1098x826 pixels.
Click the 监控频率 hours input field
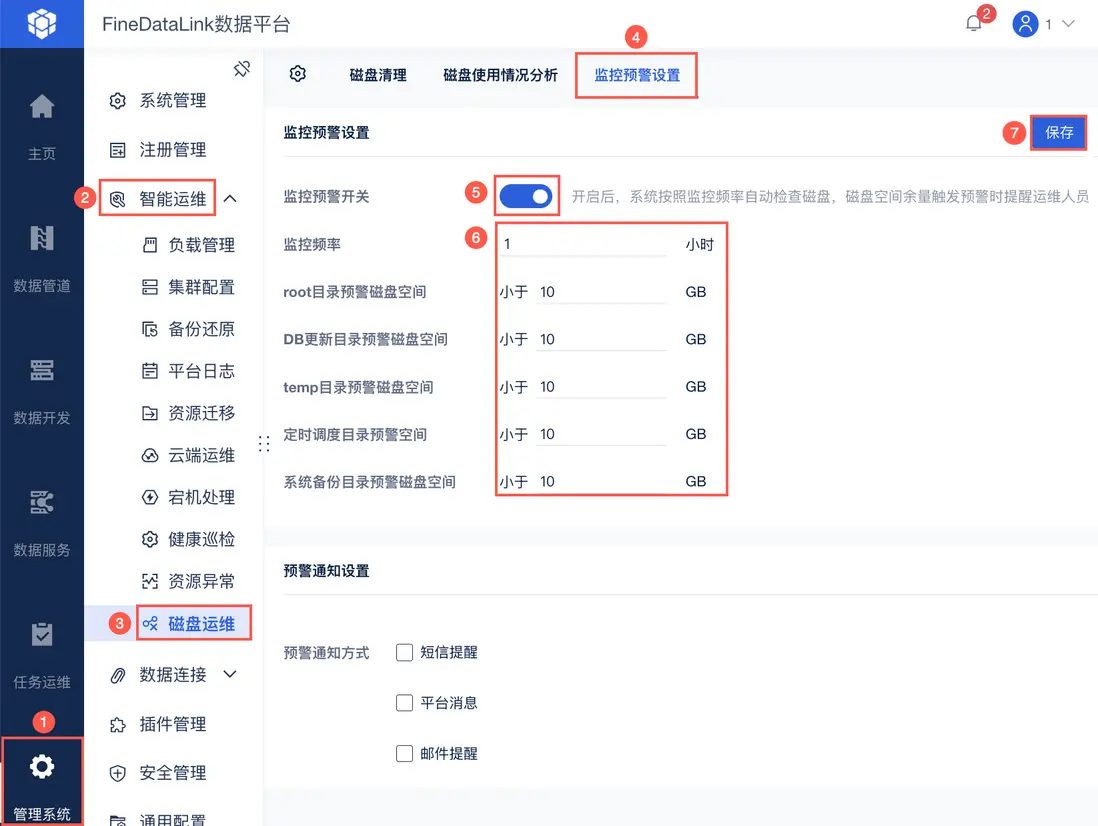pyautogui.click(x=583, y=244)
